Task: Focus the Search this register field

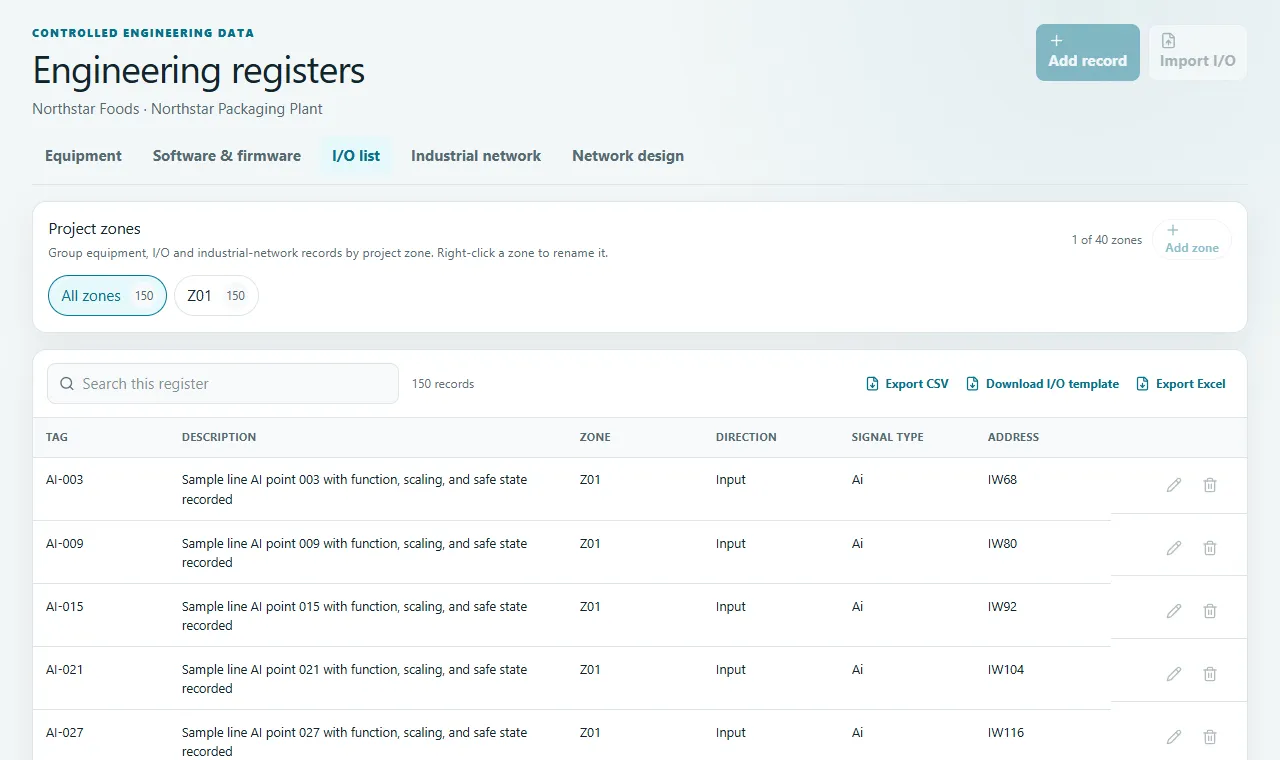Action: [x=223, y=384]
